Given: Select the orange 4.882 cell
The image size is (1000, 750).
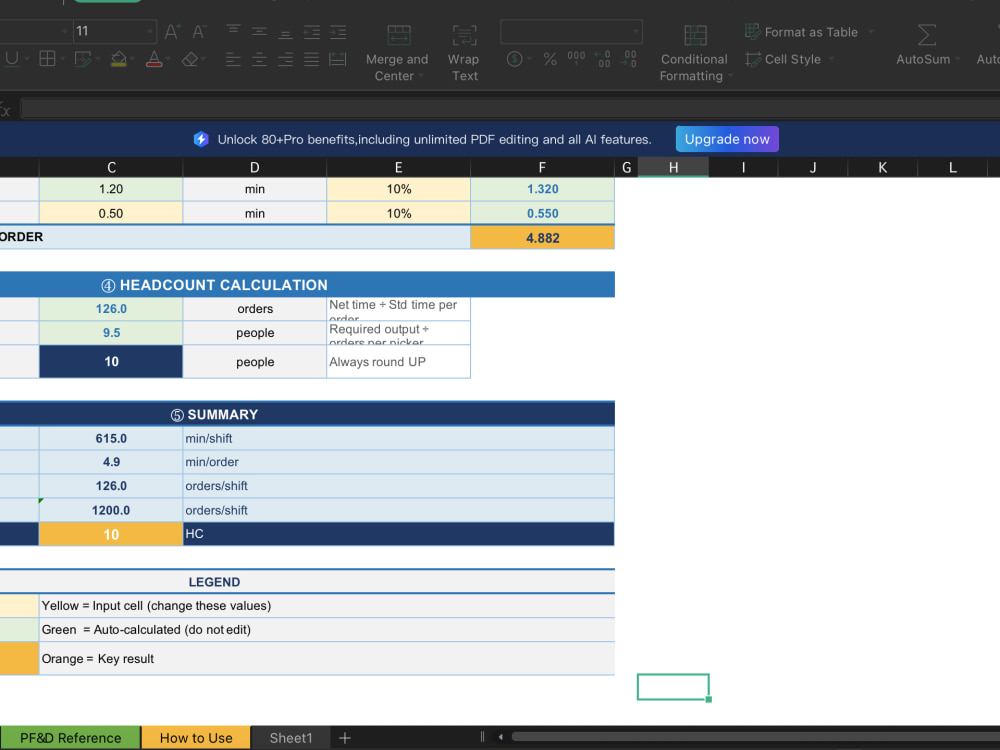Looking at the screenshot, I should 542,237.
